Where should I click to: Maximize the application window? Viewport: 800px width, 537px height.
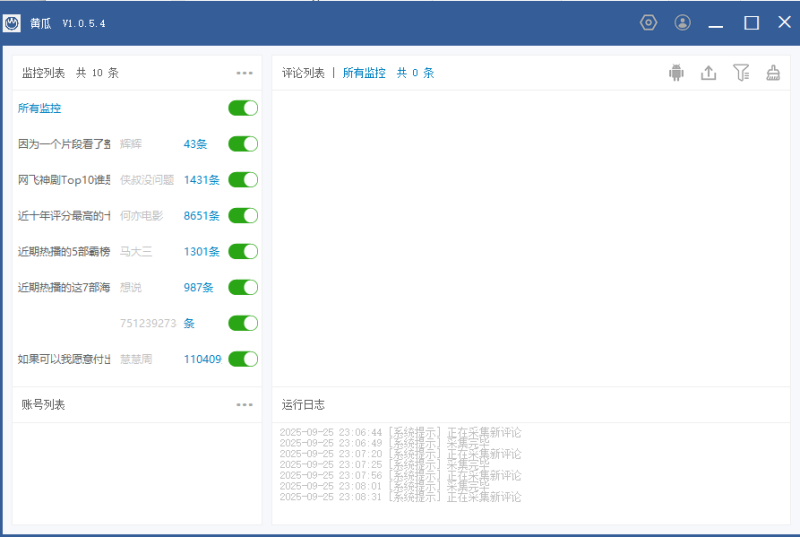pyautogui.click(x=751, y=23)
